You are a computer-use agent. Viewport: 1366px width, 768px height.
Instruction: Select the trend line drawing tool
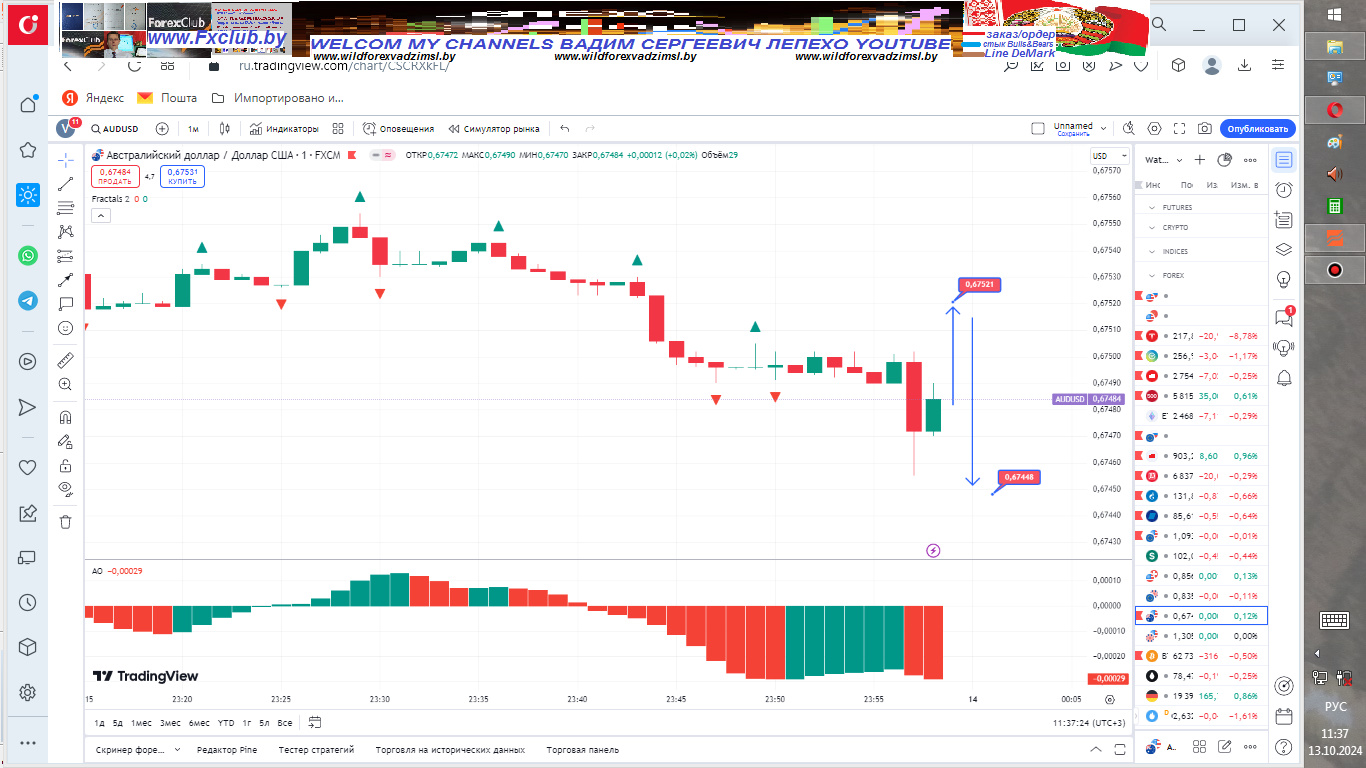point(66,184)
